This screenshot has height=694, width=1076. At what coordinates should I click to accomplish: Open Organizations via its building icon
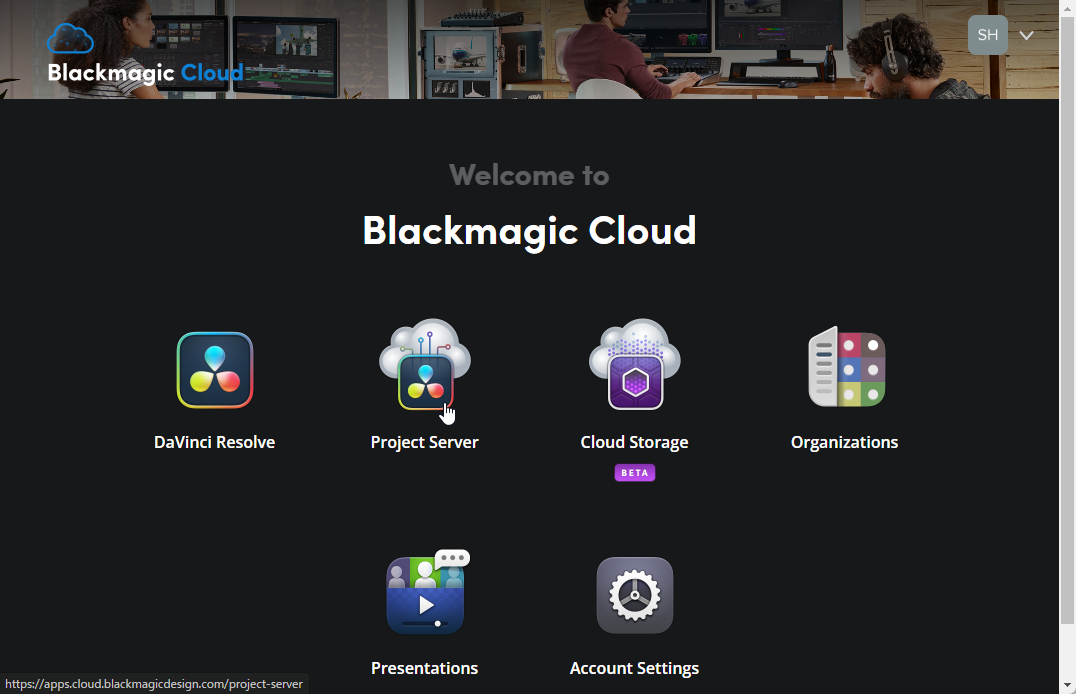coord(845,367)
